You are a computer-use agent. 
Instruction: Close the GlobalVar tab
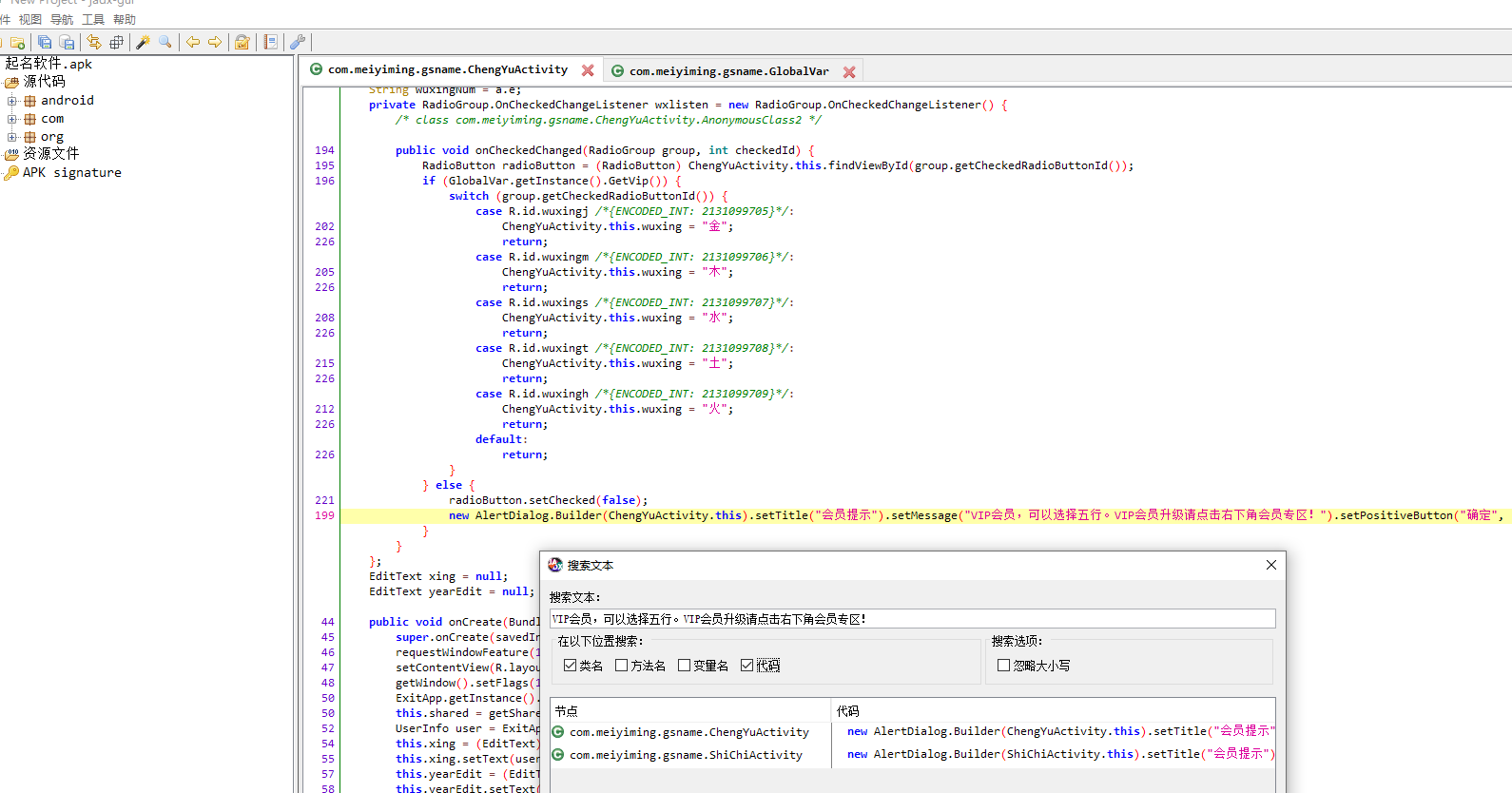(849, 72)
